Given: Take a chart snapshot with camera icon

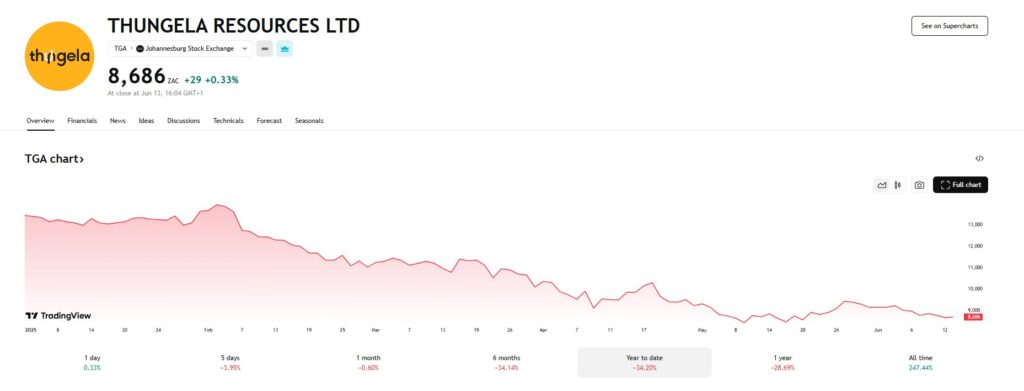Looking at the screenshot, I should (920, 185).
